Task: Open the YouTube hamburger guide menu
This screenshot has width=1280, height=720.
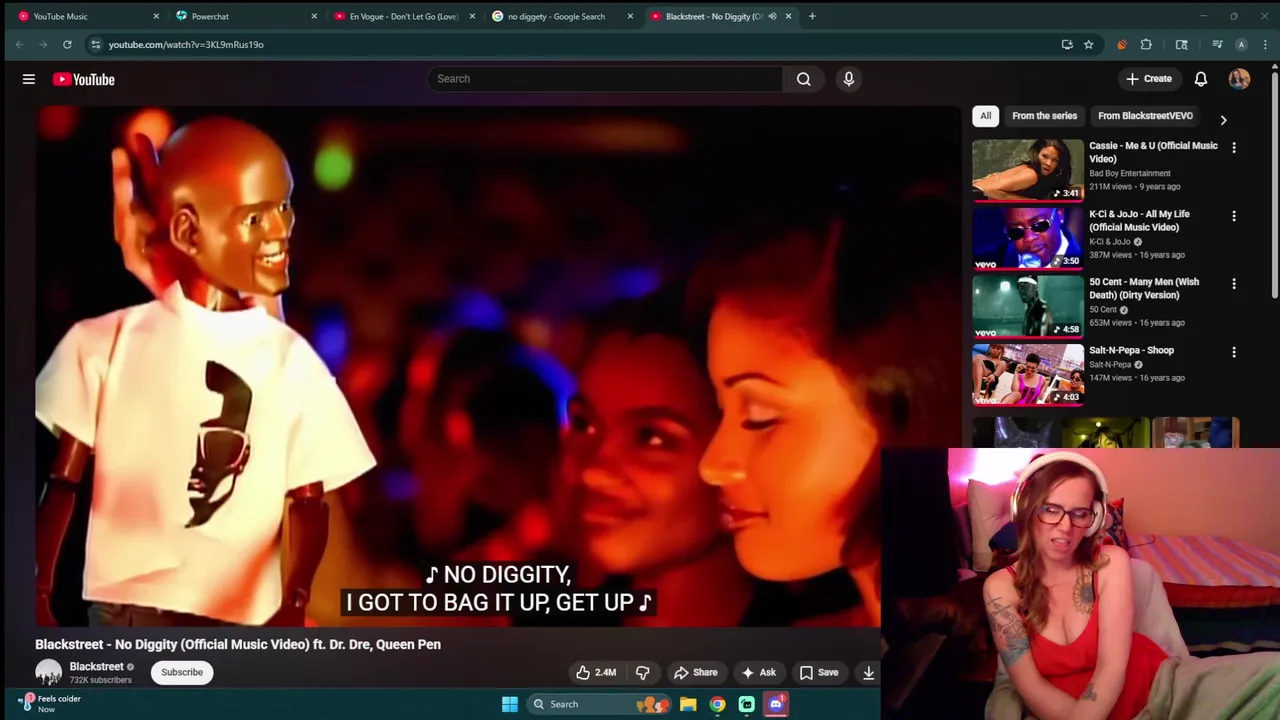Action: [29, 79]
